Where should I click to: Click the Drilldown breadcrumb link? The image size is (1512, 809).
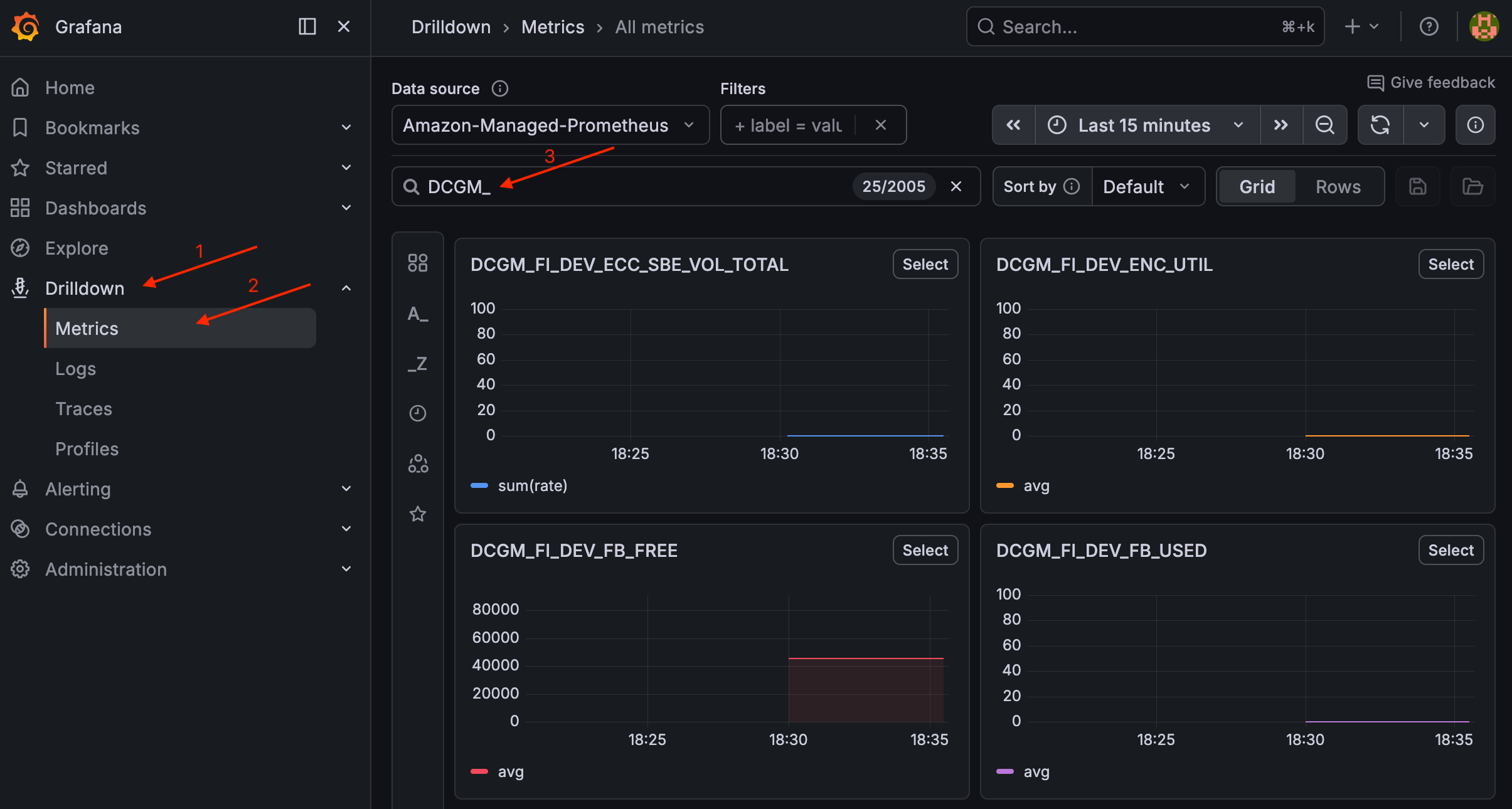pyautogui.click(x=450, y=27)
